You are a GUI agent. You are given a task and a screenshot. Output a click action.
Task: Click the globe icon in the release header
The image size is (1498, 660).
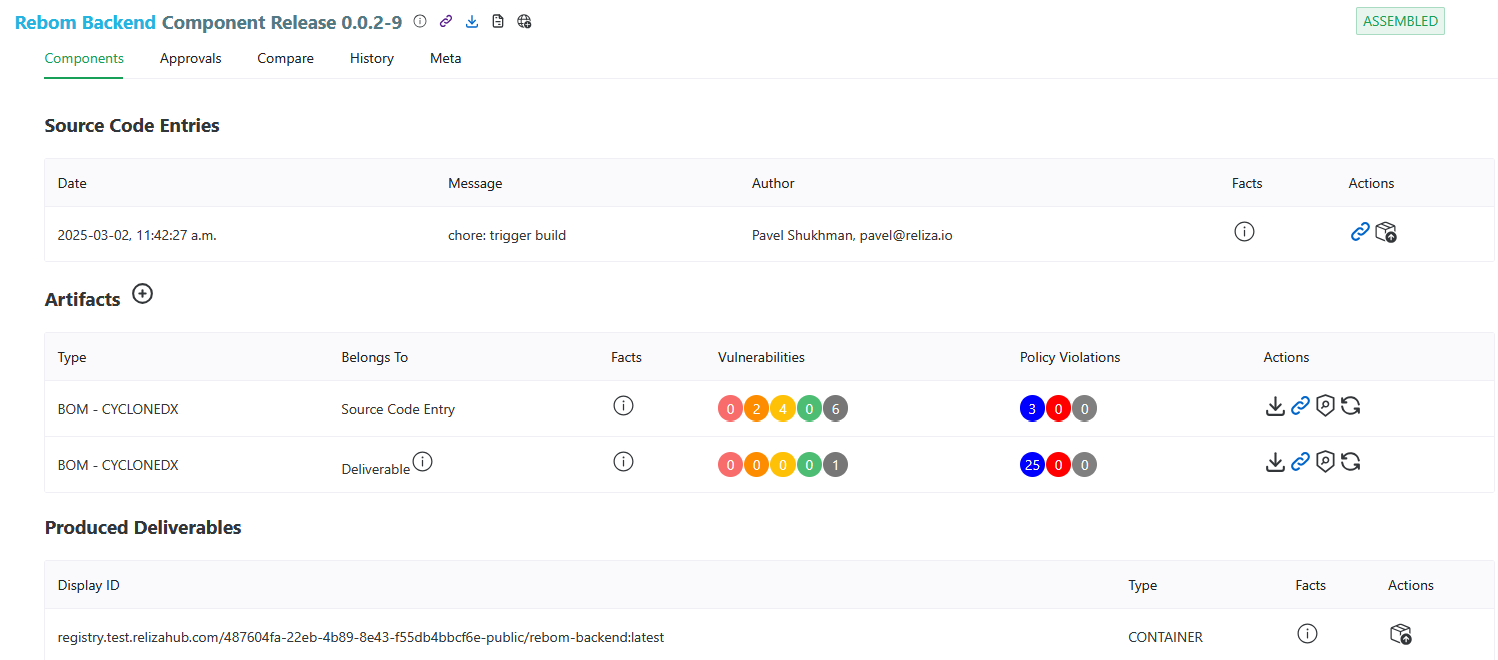pyautogui.click(x=524, y=21)
